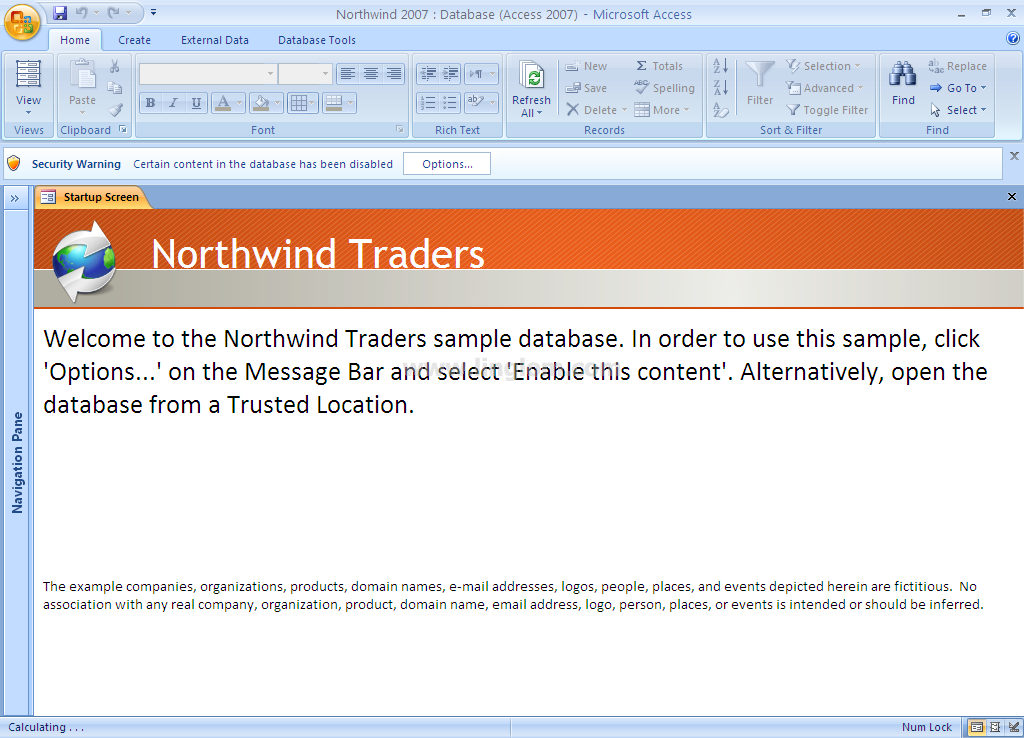
Task: Click the Cut scissors icon
Action: click(x=115, y=66)
